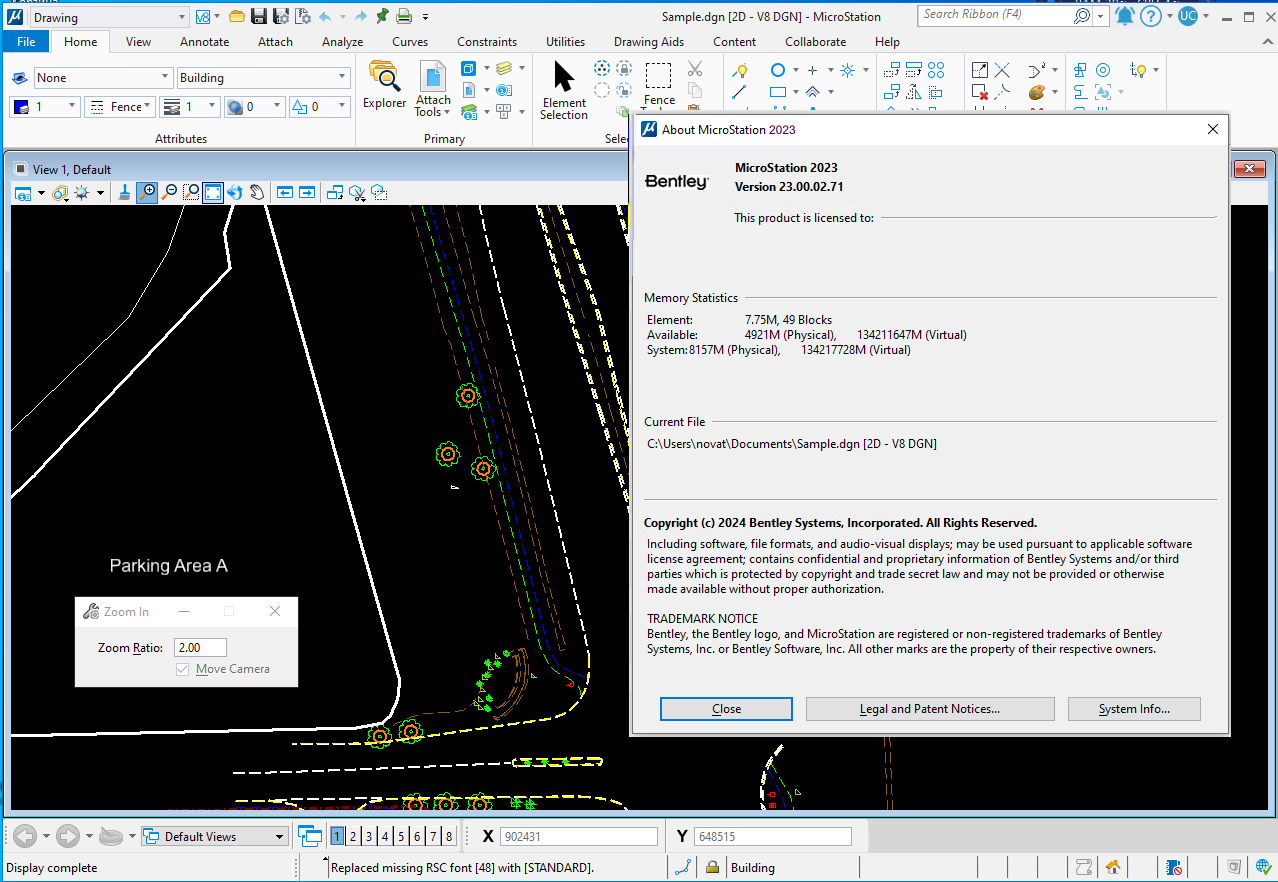1278x882 pixels.
Task: Click the pin icon in the quick access toolbar
Action: 382,17
